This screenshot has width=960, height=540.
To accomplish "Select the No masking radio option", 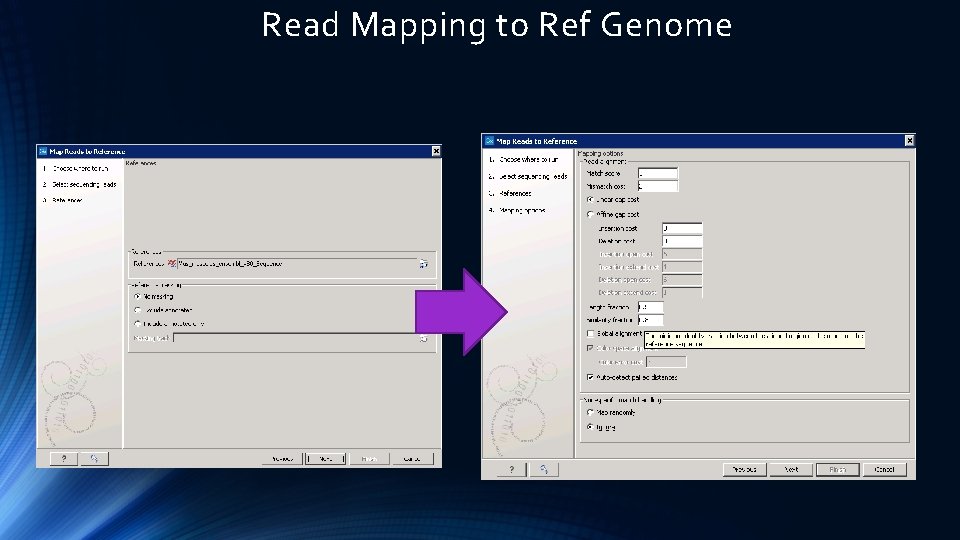I will point(137,296).
